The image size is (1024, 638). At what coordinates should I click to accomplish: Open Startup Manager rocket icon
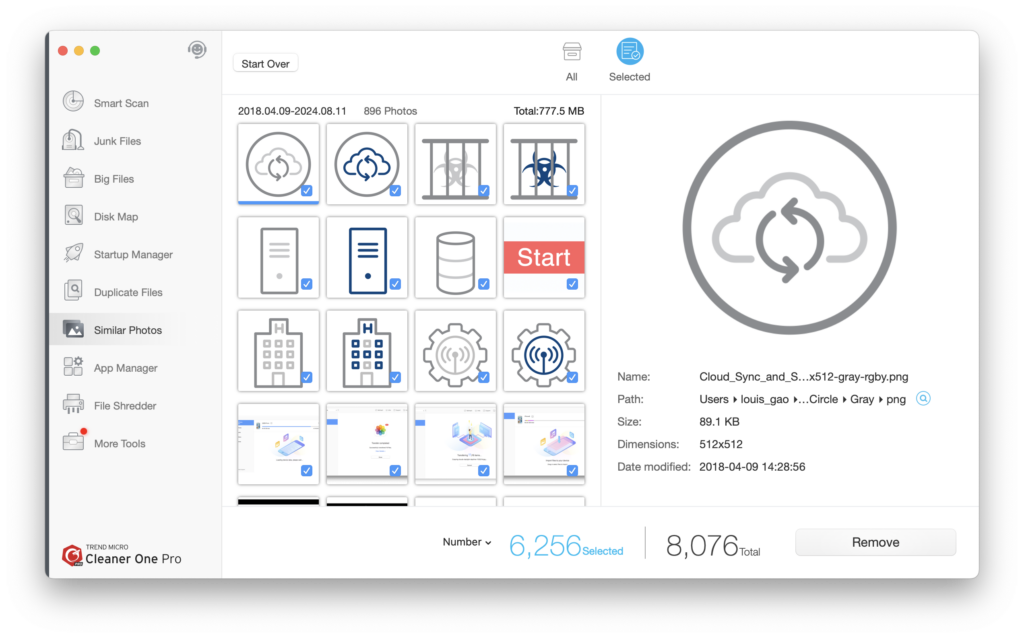[74, 254]
